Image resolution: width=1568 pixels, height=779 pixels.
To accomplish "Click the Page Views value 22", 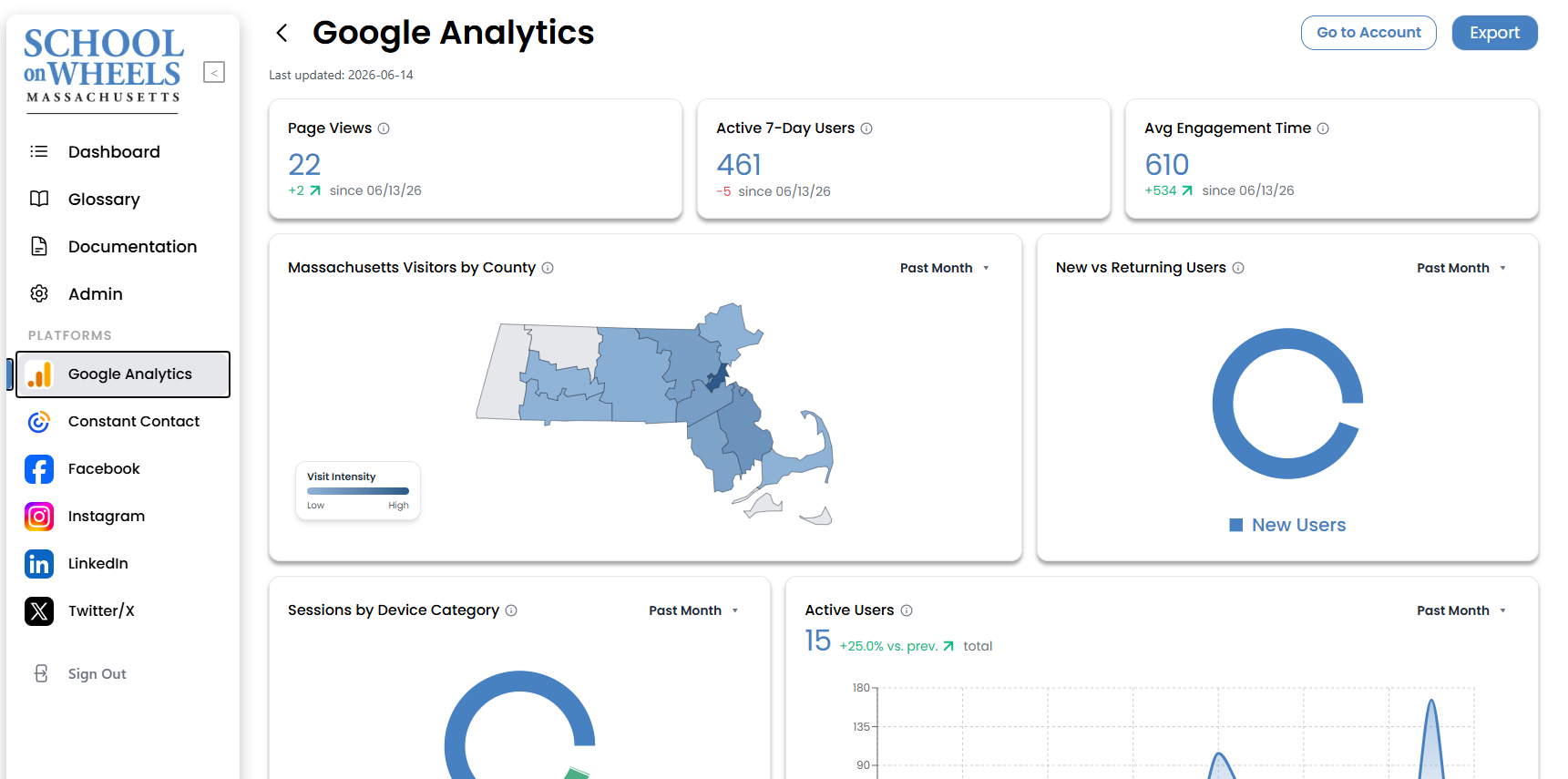I will point(304,165).
